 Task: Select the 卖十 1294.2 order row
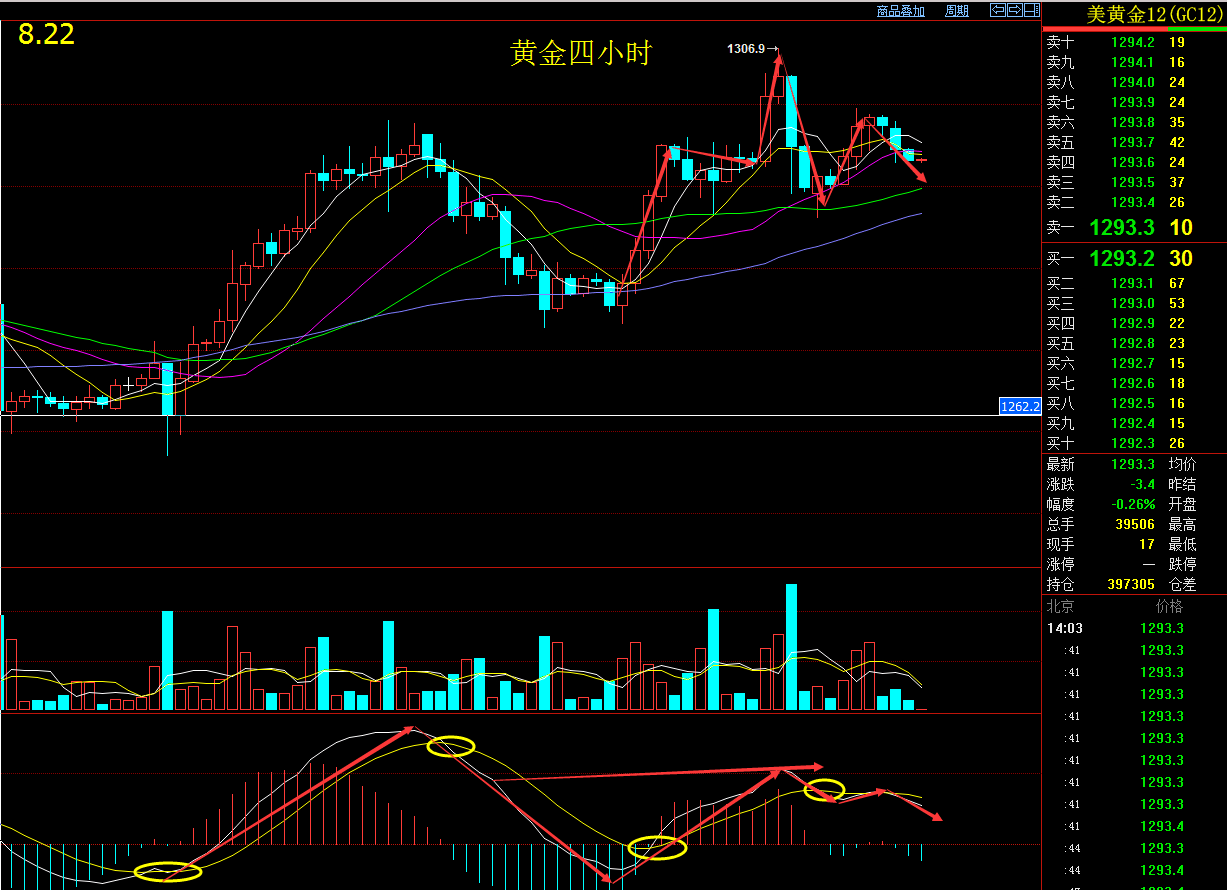[x=1134, y=42]
